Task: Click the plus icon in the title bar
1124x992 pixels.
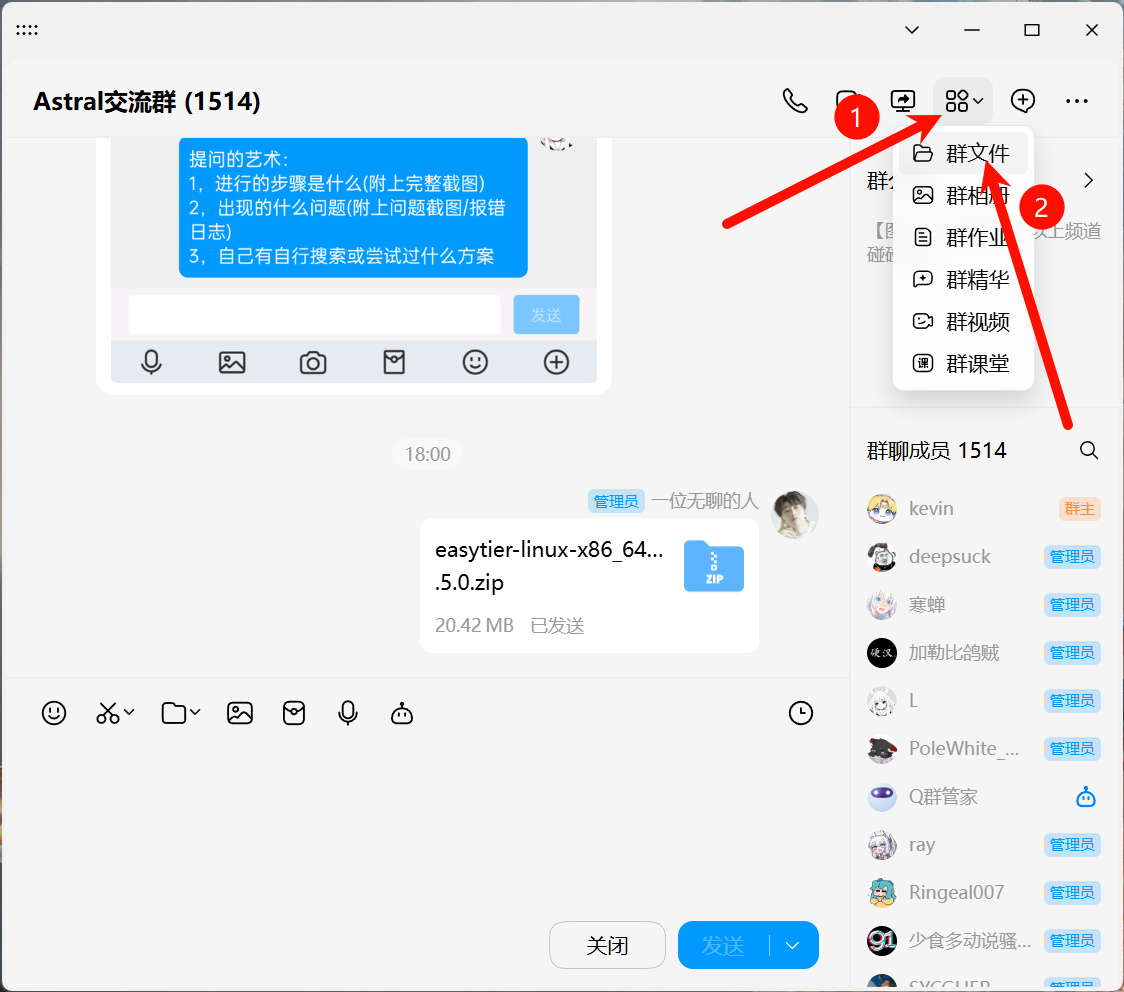Action: 1022,100
